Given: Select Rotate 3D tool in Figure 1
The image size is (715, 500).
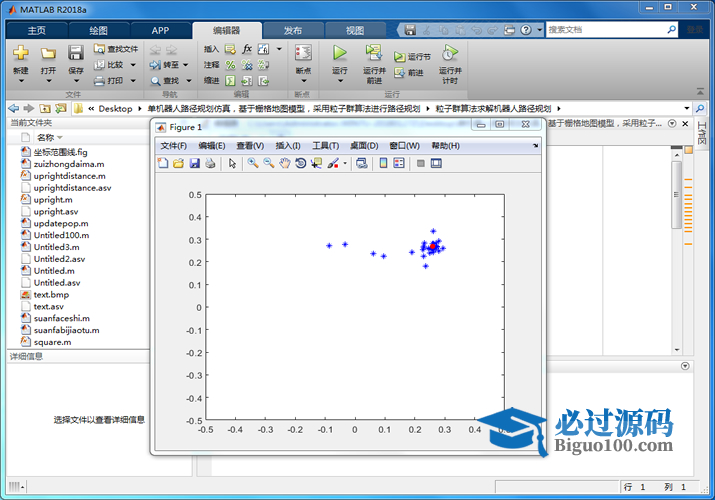Looking at the screenshot, I should [301, 163].
